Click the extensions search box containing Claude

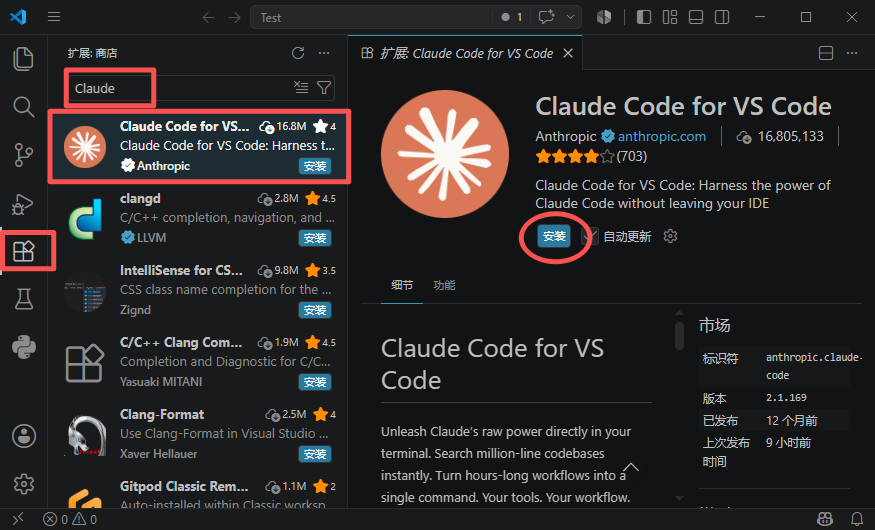201,88
